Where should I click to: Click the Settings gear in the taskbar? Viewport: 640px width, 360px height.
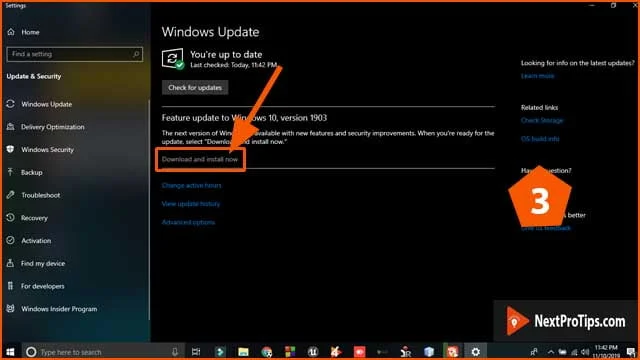click(x=476, y=352)
